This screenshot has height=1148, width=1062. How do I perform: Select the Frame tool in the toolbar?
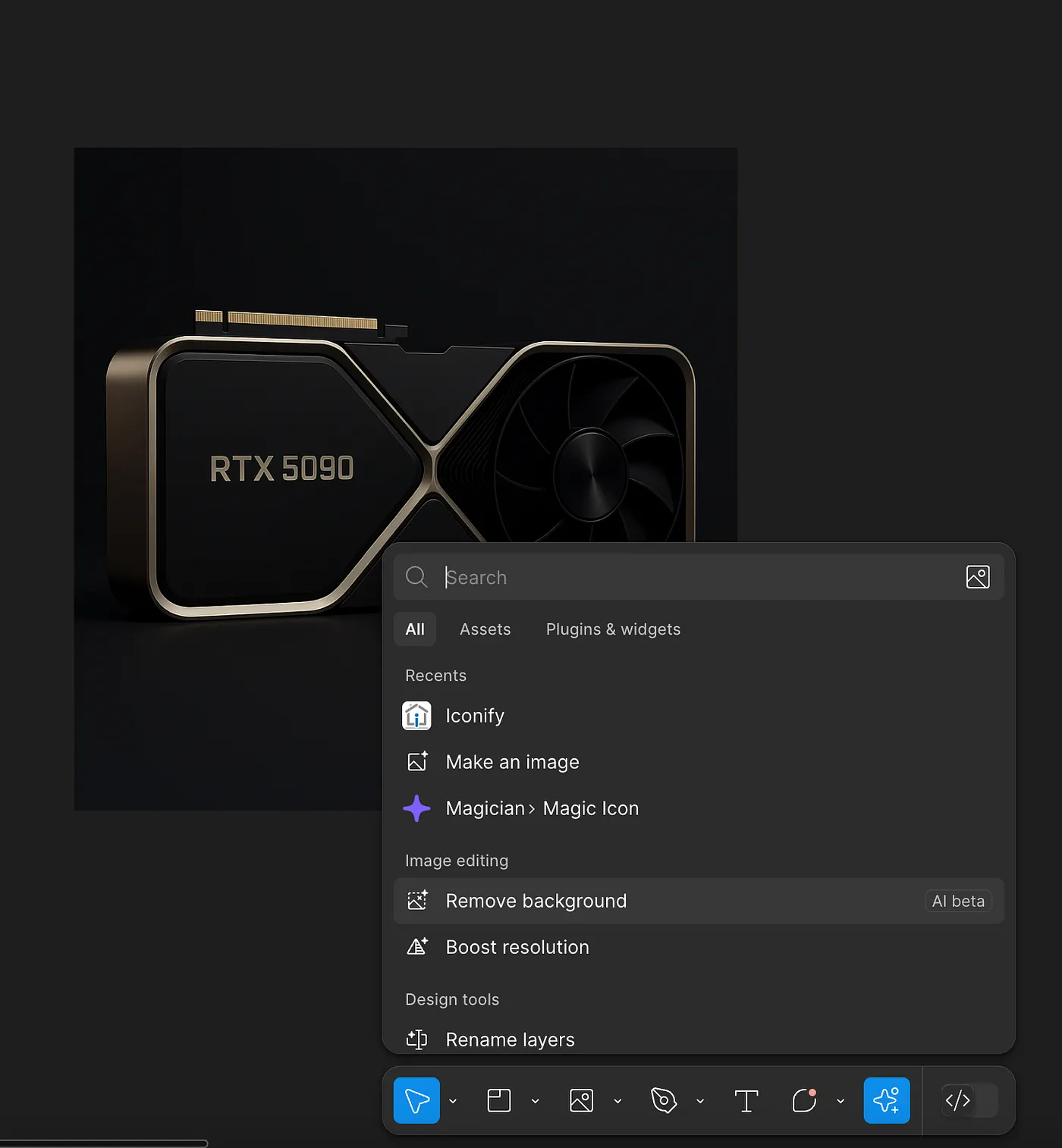click(498, 1100)
